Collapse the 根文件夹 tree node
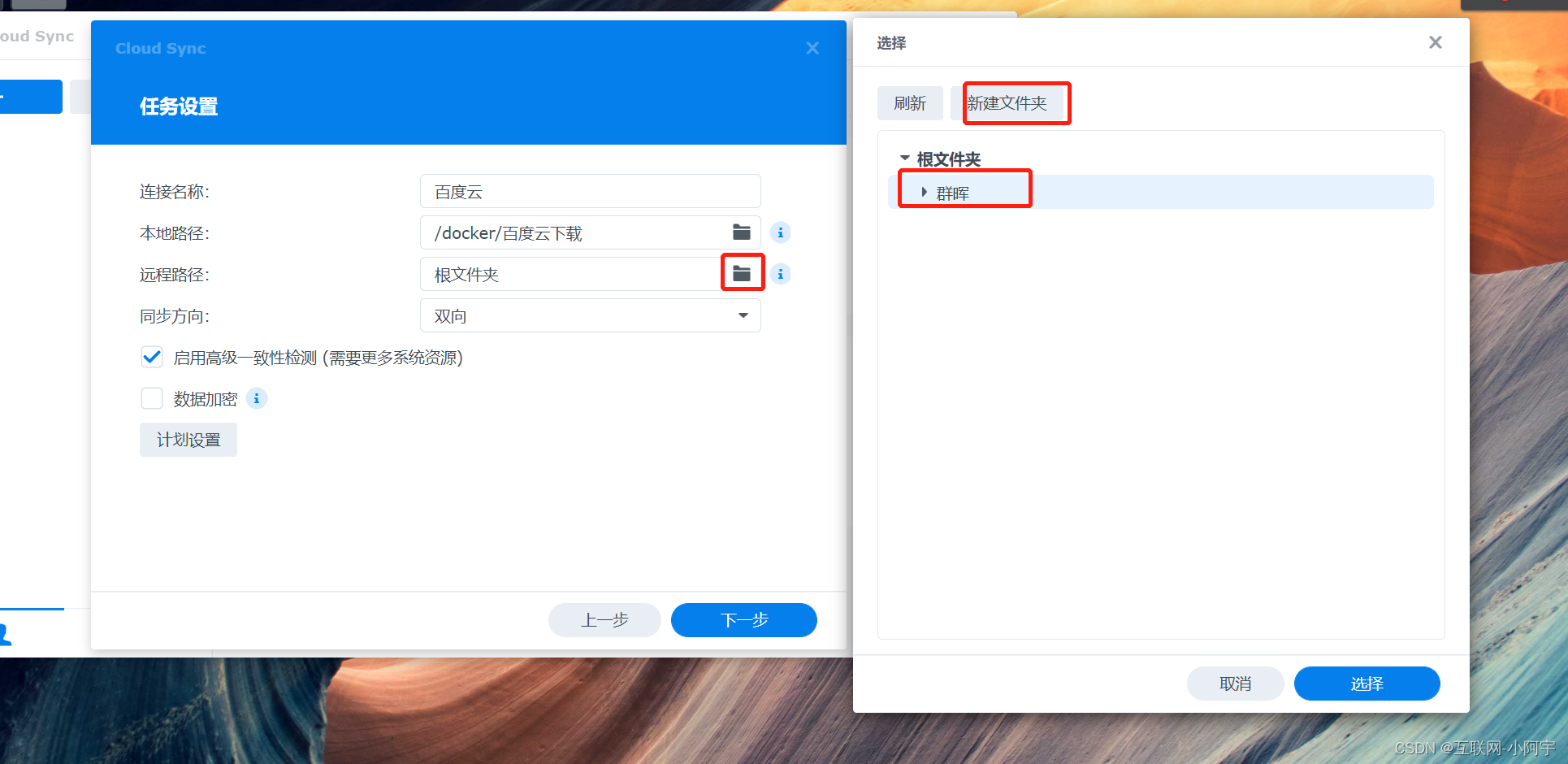The height and width of the screenshot is (764, 1568). pyautogui.click(x=904, y=158)
